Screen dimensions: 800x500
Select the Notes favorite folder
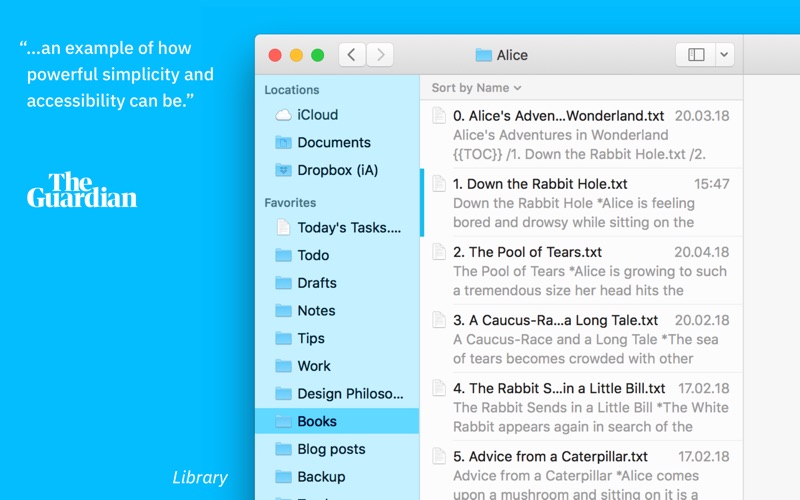click(316, 310)
